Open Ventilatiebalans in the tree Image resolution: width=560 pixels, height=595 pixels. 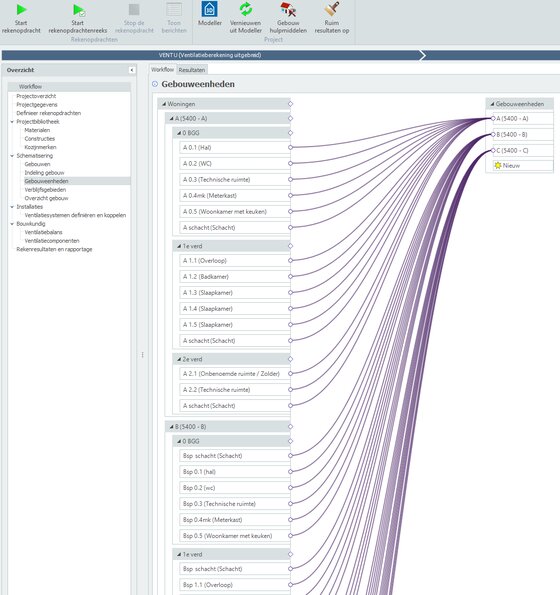pos(43,232)
